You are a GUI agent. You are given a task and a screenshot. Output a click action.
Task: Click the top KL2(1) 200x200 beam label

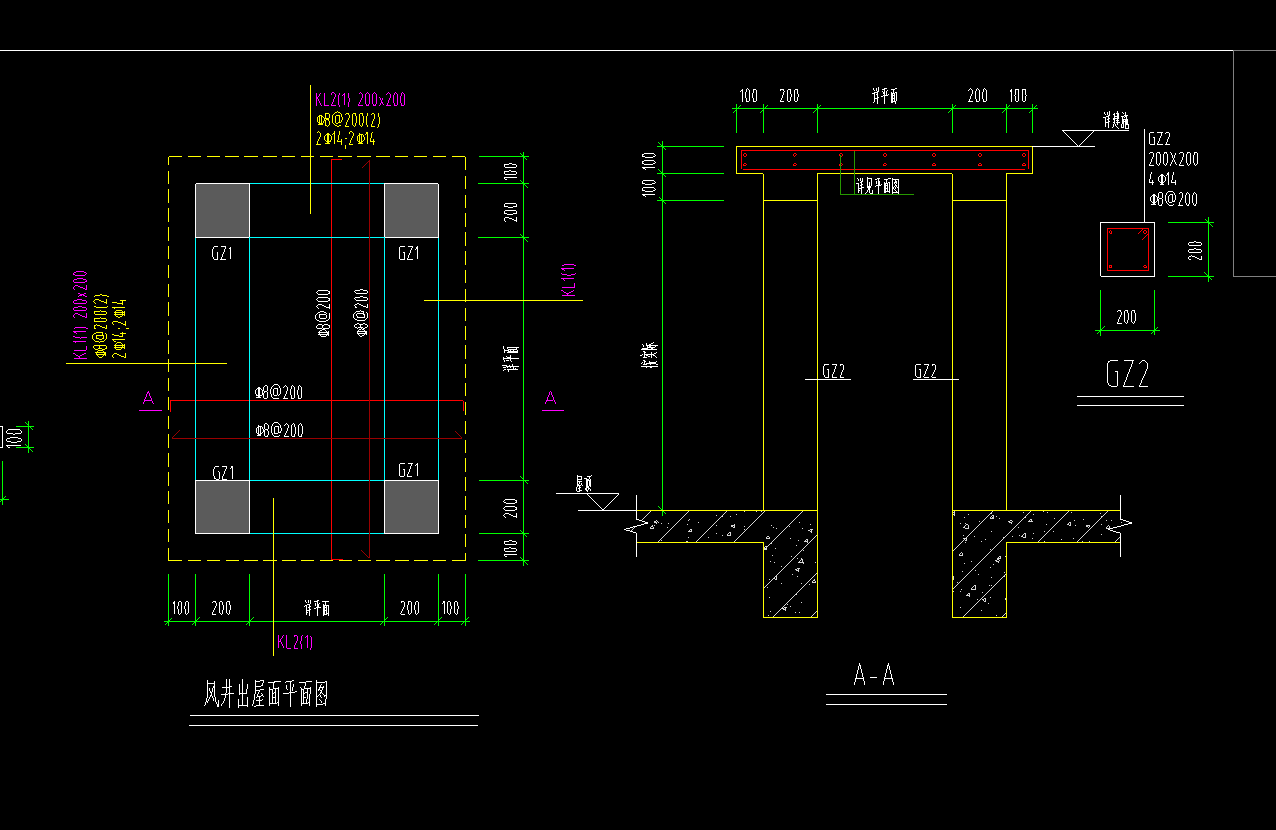pos(360,100)
